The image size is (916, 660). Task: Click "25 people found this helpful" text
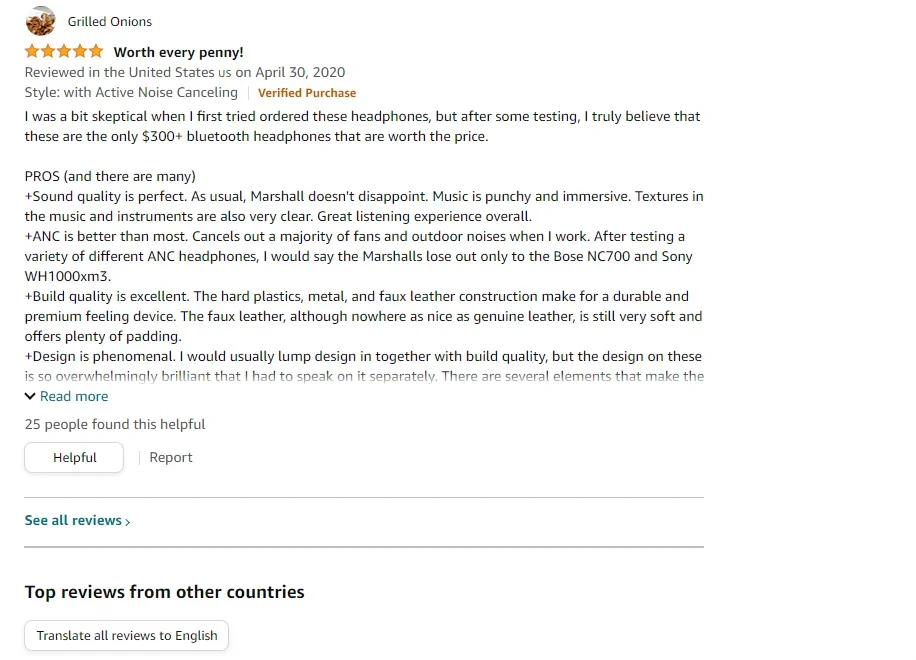click(x=115, y=424)
